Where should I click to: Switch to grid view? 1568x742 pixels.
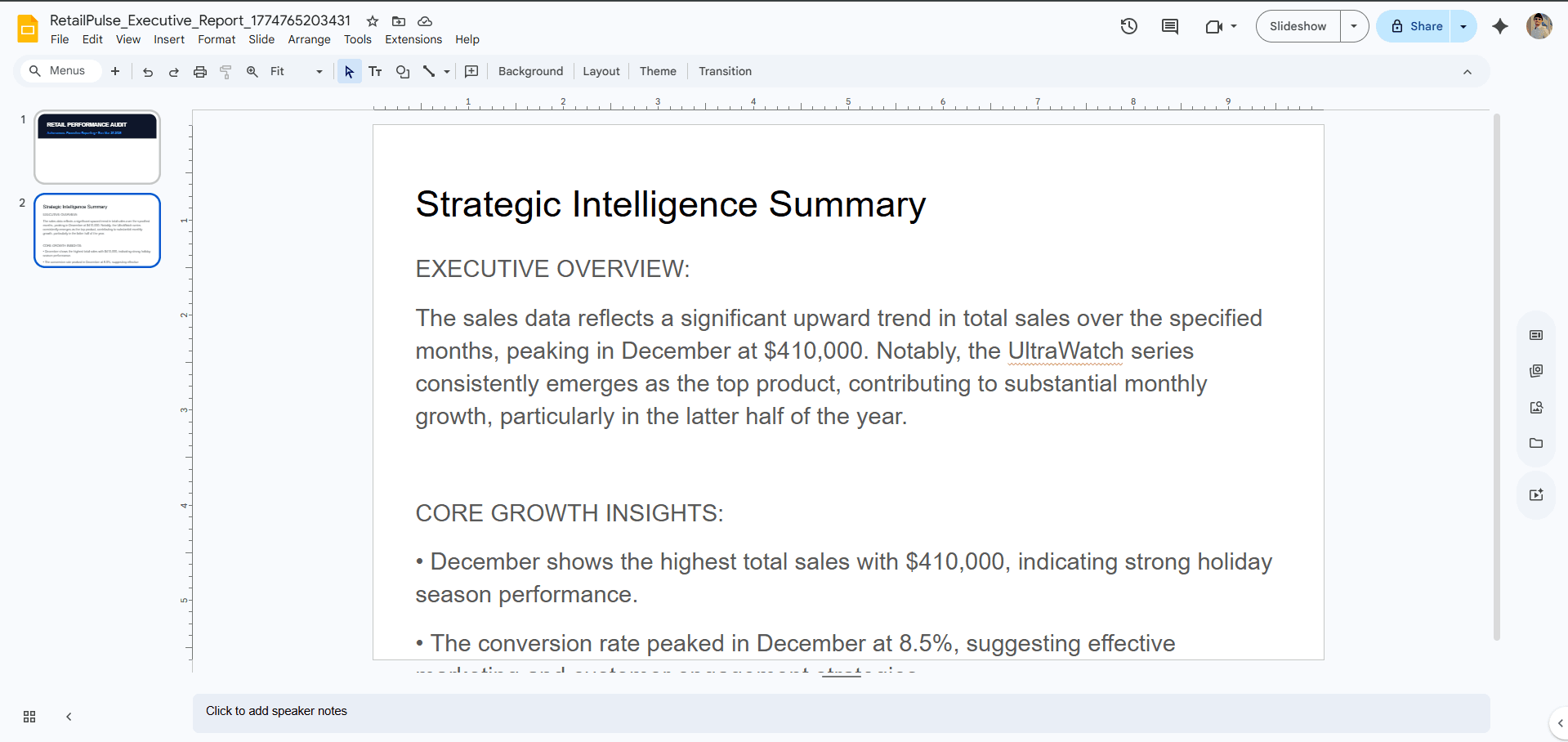[29, 717]
